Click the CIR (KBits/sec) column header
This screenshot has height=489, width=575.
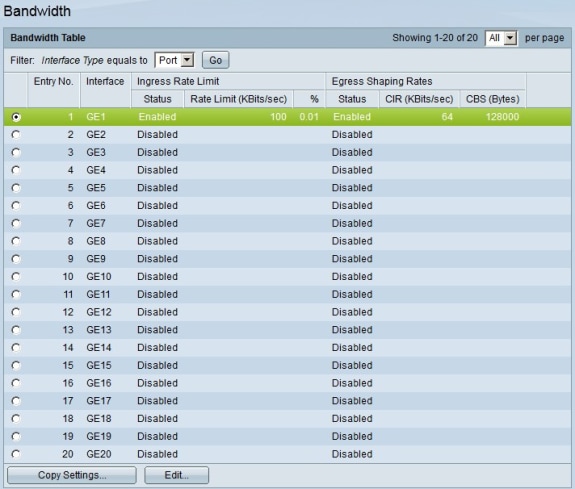pos(419,99)
